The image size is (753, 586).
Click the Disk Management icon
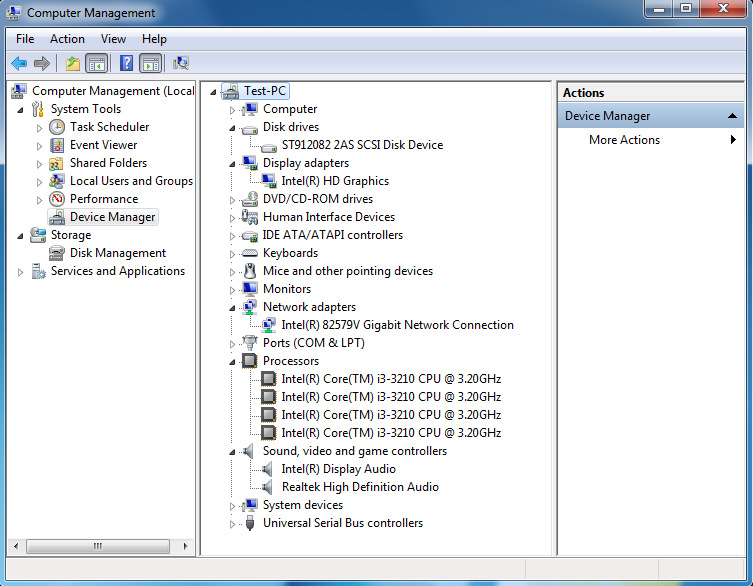click(x=57, y=253)
